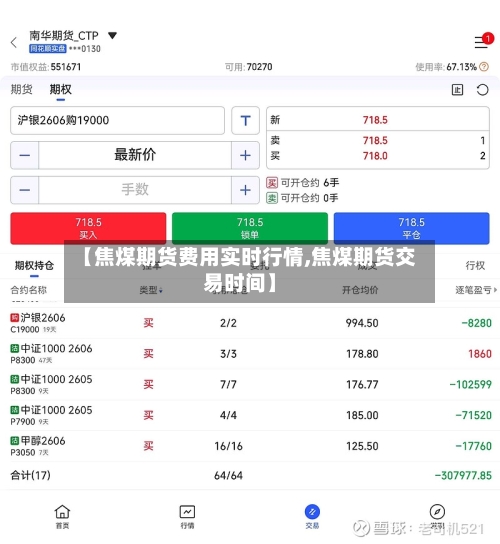Click the sell price 718.5 in quotes
Screen dimensions: 500x544
click(x=375, y=141)
